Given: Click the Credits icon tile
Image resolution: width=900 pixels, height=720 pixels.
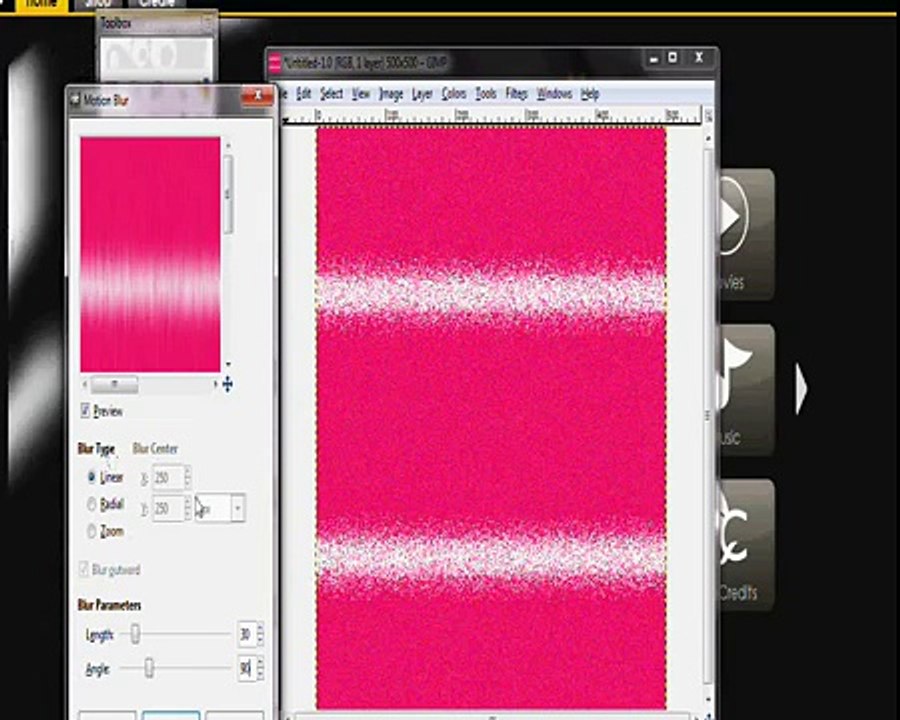Looking at the screenshot, I should 746,544.
